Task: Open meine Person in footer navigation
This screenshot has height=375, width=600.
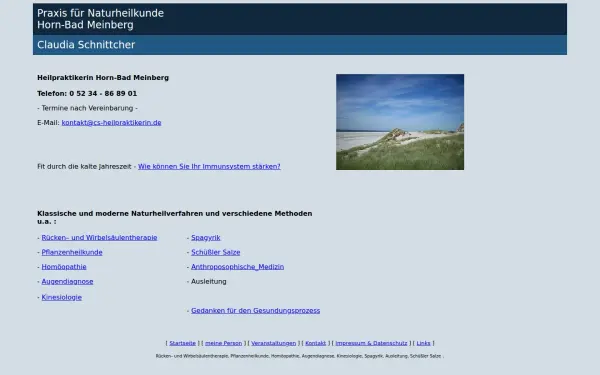Action: [223, 343]
